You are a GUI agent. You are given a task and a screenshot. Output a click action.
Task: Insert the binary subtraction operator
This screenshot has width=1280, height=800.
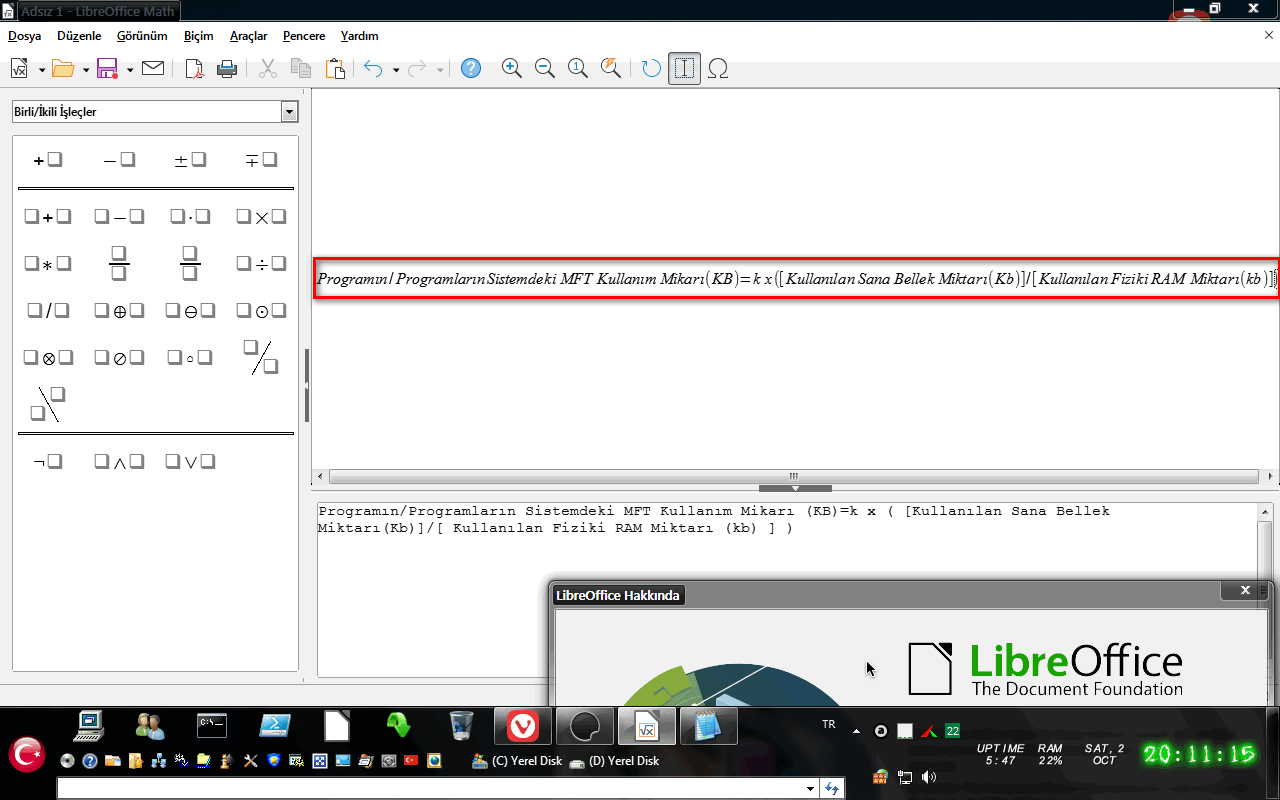[x=119, y=216]
